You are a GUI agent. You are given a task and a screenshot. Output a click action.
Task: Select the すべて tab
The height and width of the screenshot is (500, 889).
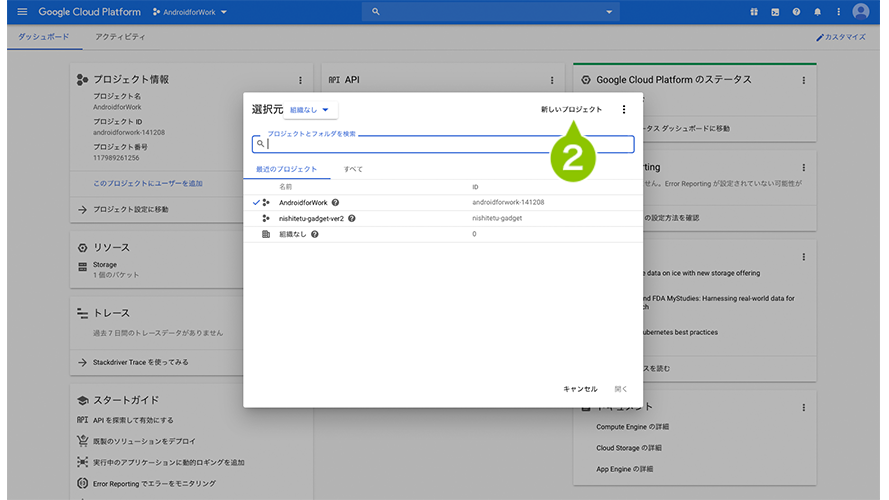coord(353,169)
